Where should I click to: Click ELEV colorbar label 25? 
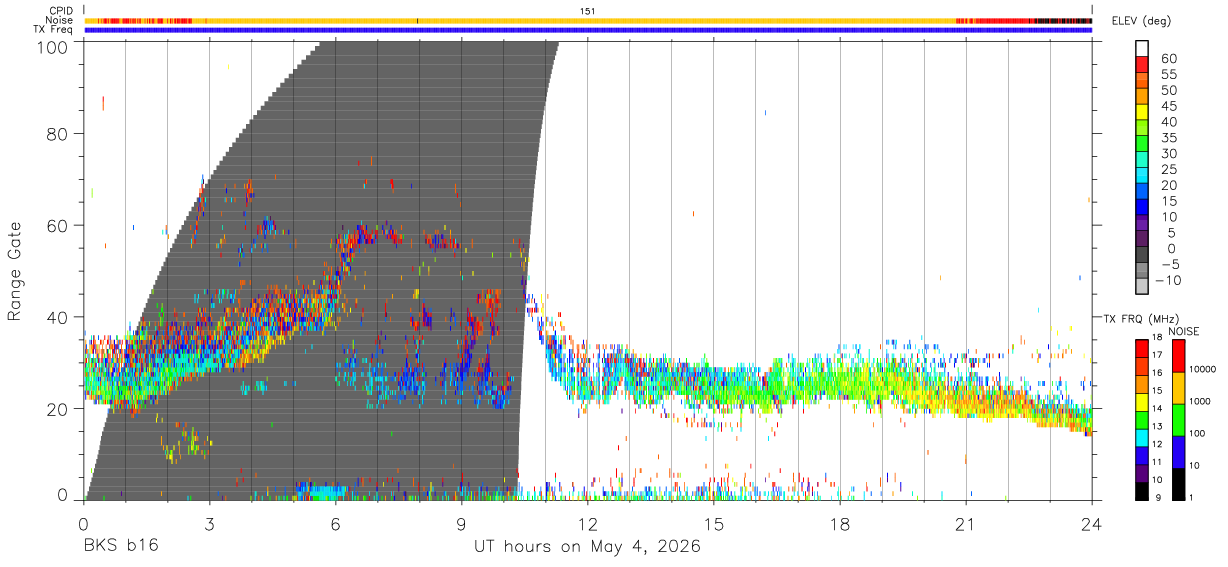pyautogui.click(x=1168, y=170)
